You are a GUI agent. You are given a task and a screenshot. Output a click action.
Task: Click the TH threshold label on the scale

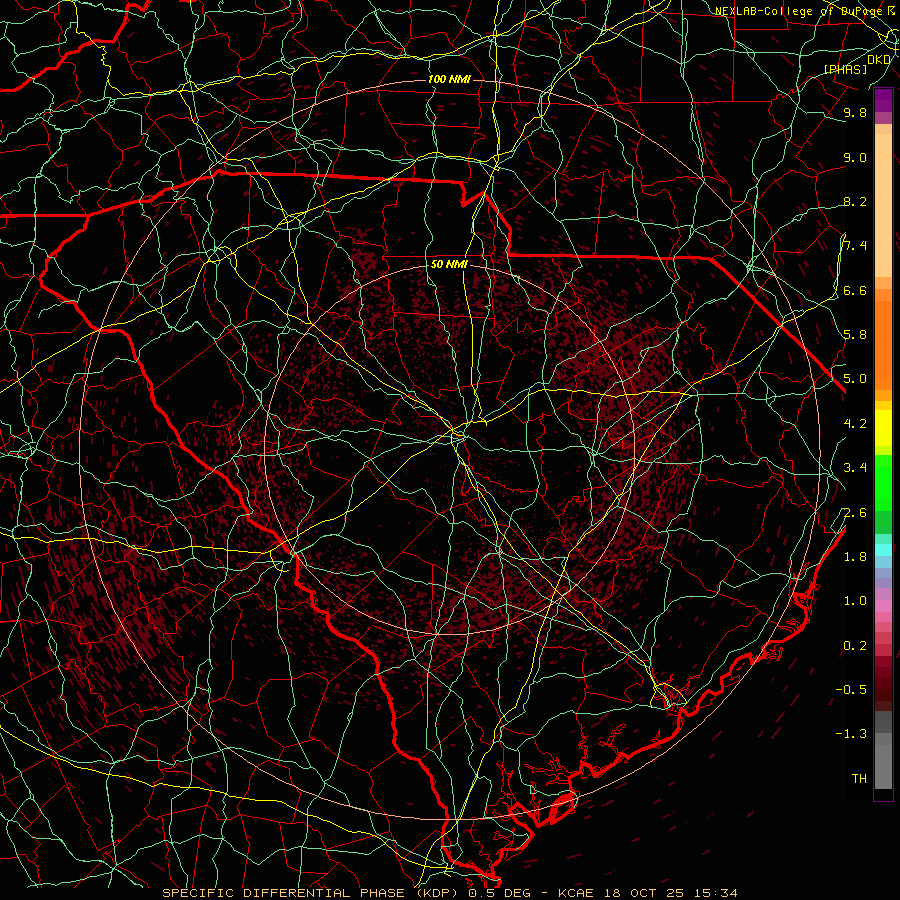click(859, 778)
